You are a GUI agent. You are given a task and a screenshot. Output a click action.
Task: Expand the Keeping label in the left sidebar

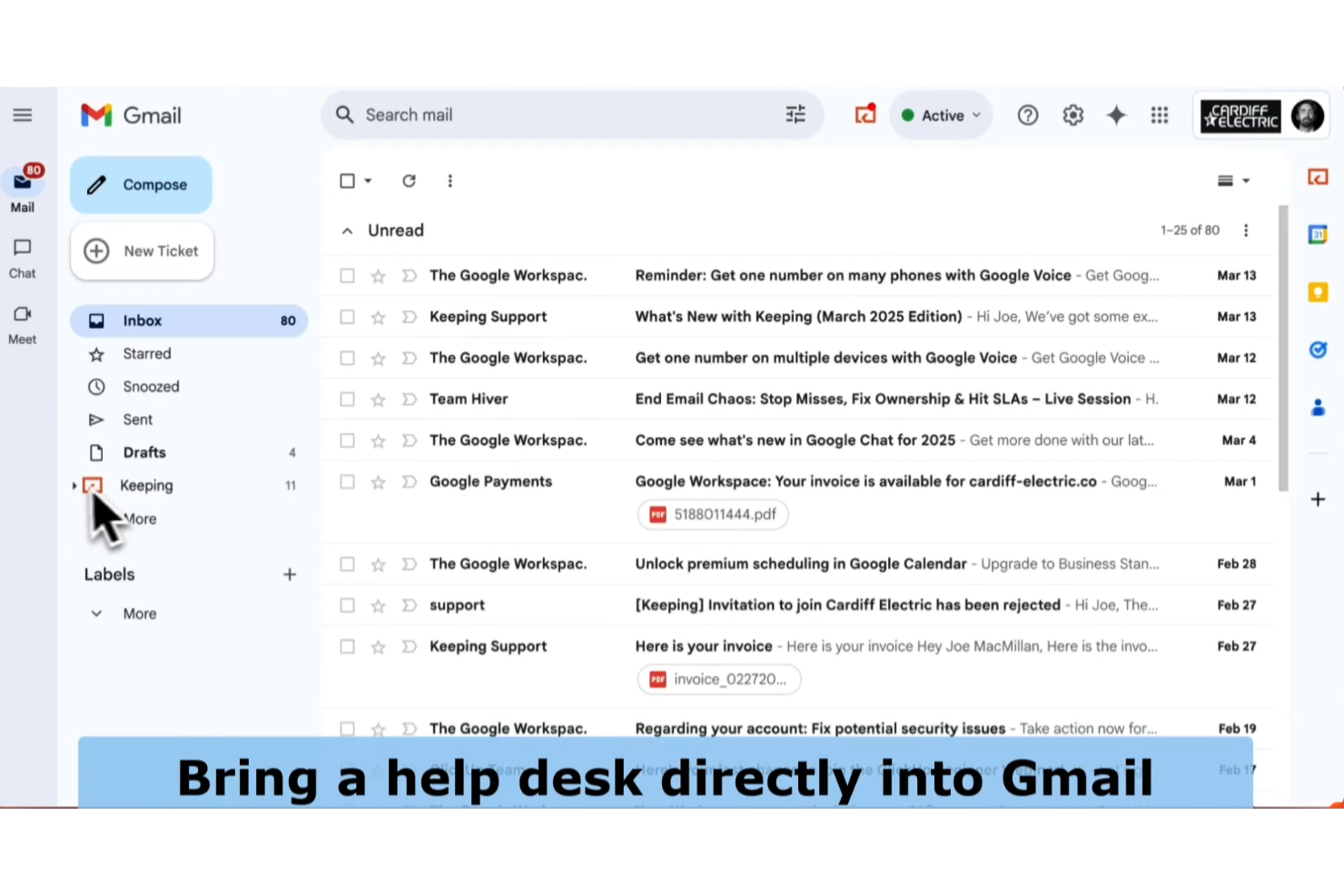pyautogui.click(x=74, y=486)
